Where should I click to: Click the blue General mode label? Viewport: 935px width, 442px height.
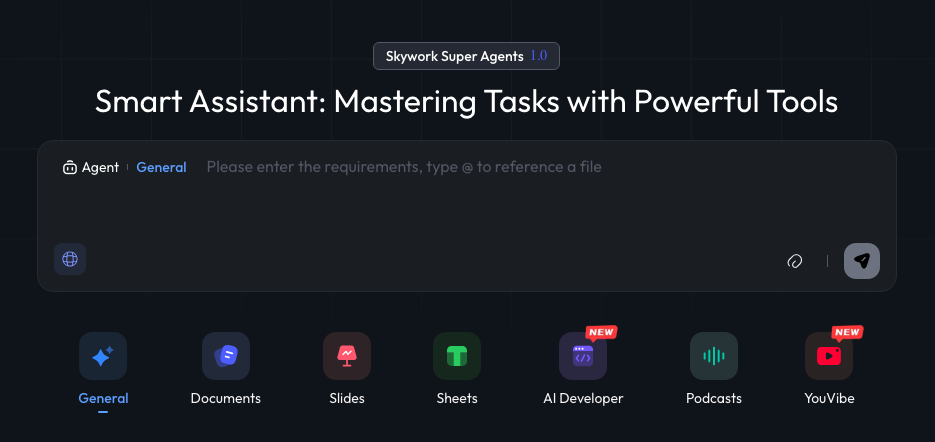click(x=162, y=168)
